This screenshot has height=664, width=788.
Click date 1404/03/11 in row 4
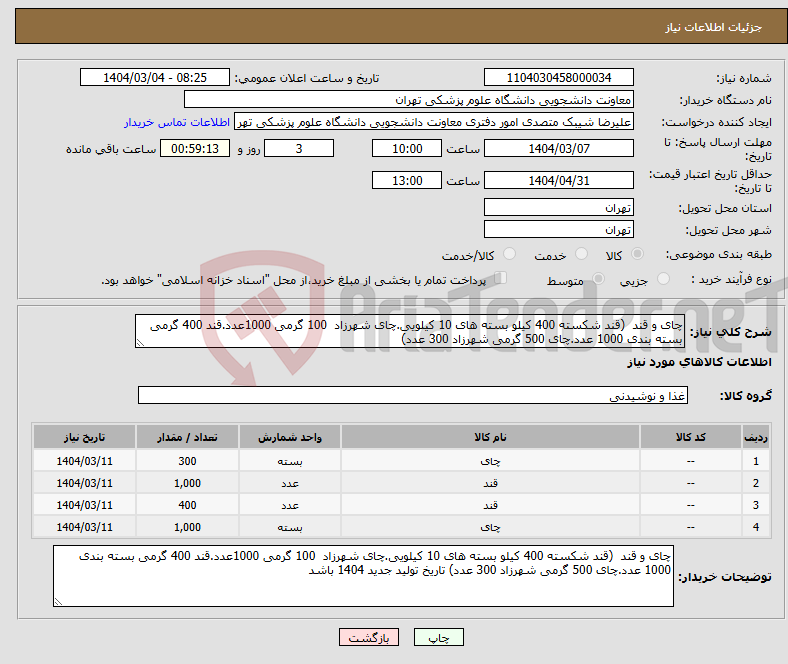(84, 527)
